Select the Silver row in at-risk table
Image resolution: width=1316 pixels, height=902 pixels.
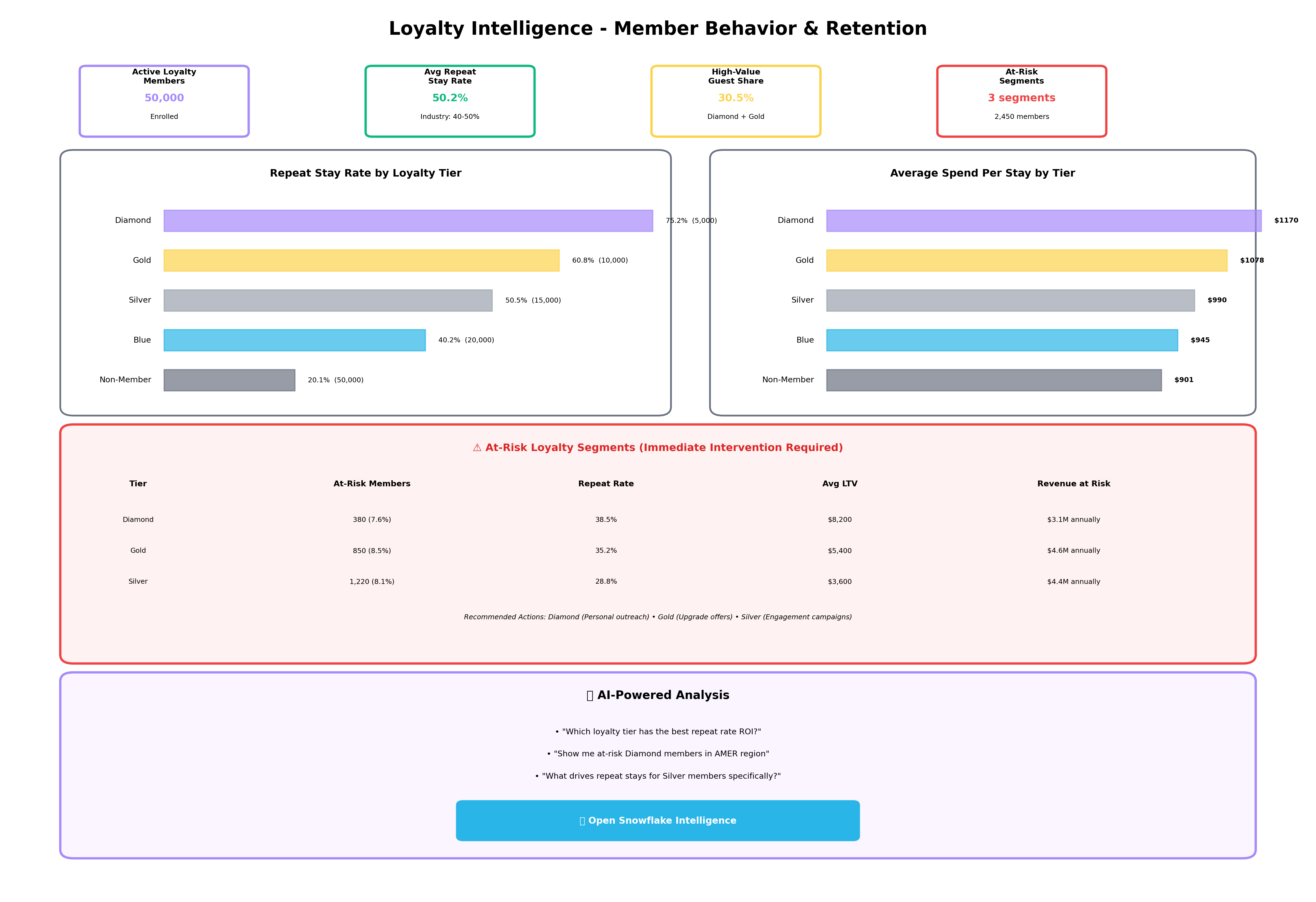138,581
